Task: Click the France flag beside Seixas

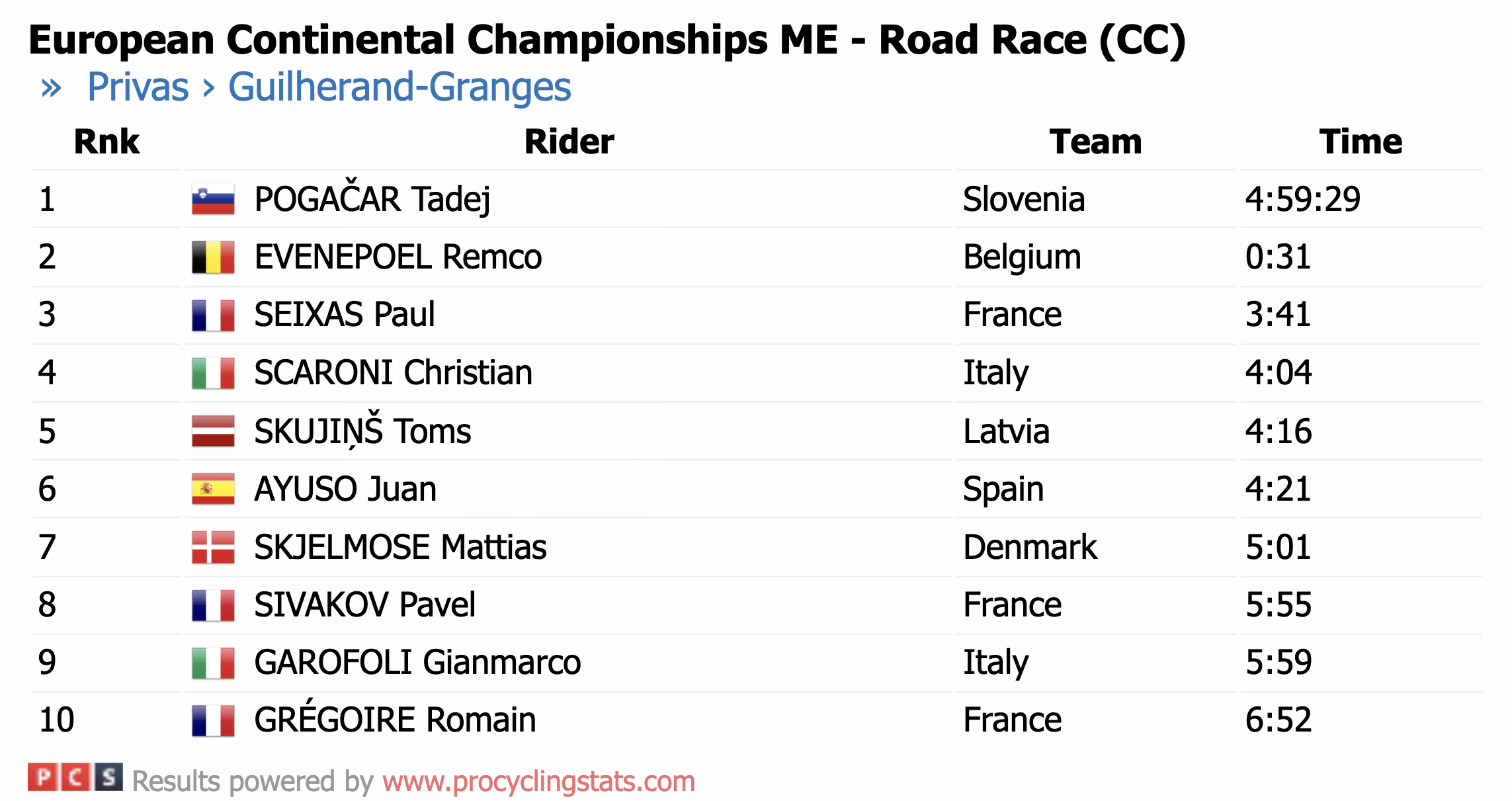Action: pyautogui.click(x=213, y=315)
